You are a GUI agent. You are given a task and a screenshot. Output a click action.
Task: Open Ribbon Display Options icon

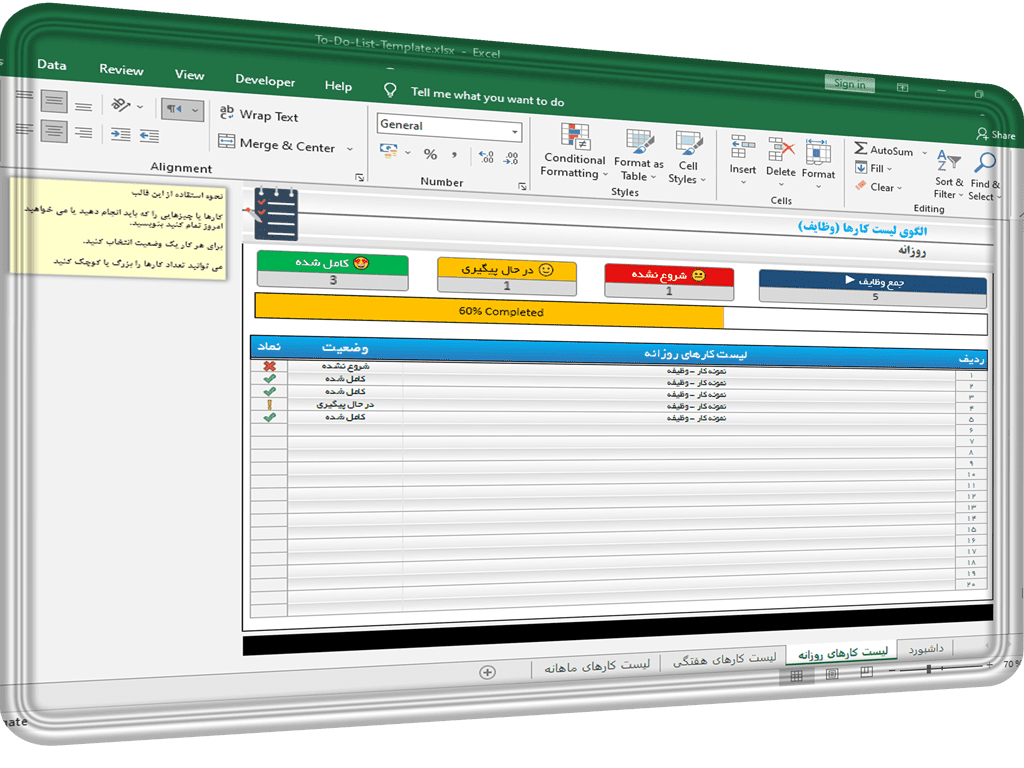tap(903, 87)
